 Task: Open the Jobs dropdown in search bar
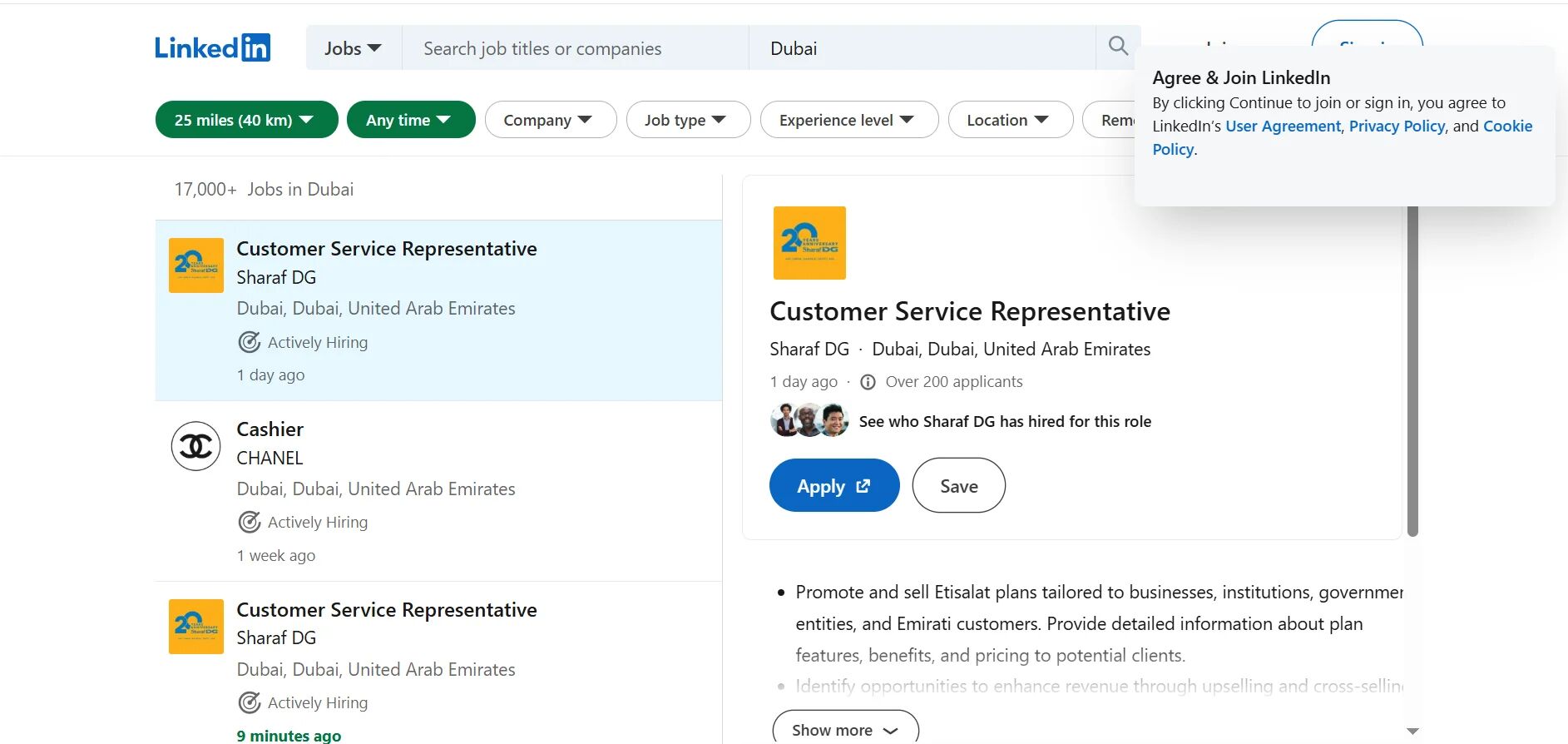tap(353, 48)
